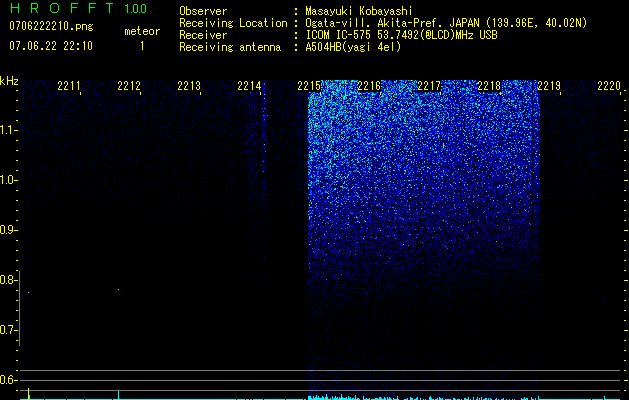Click the Receiving antenna label
629x400 pixels.
[230, 47]
